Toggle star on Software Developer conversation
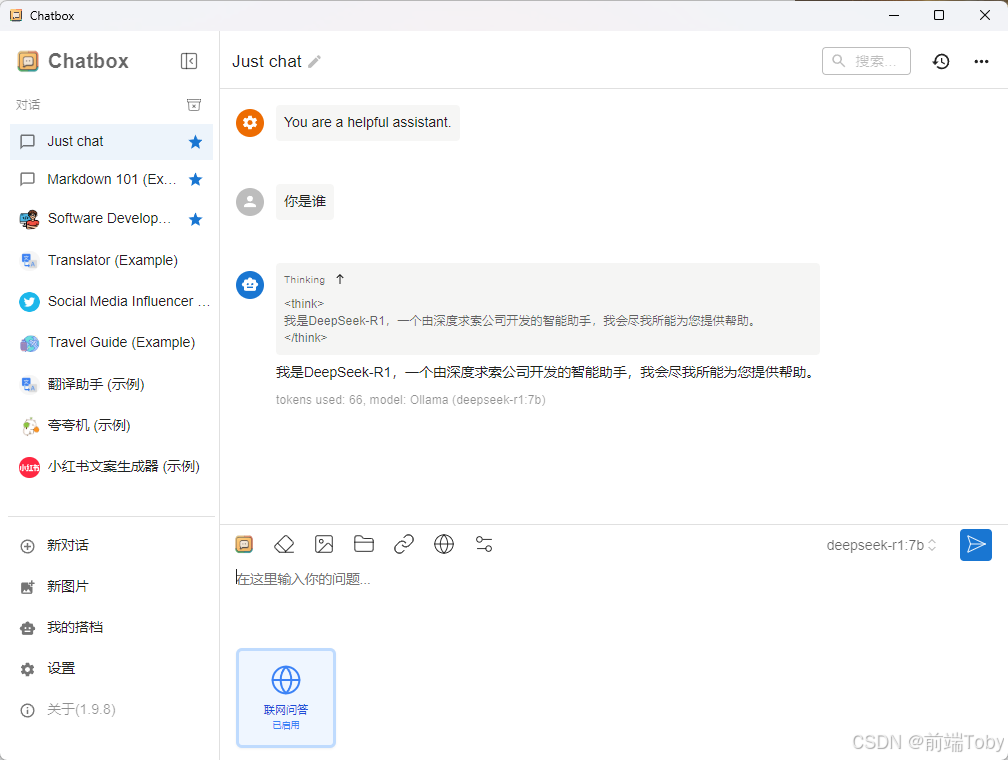The height and width of the screenshot is (760, 1008). [x=195, y=219]
